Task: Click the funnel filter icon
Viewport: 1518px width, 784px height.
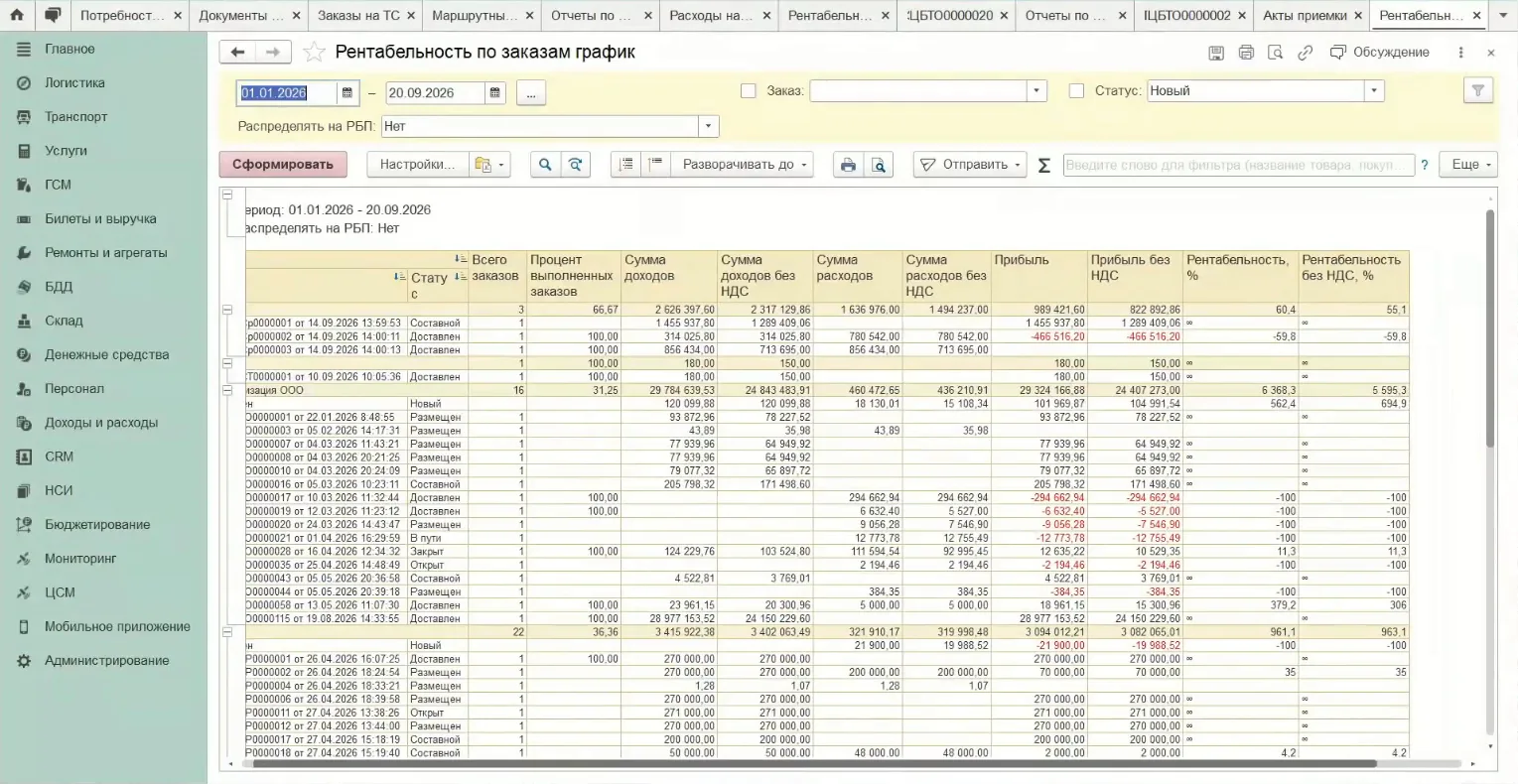Action: (x=1478, y=90)
